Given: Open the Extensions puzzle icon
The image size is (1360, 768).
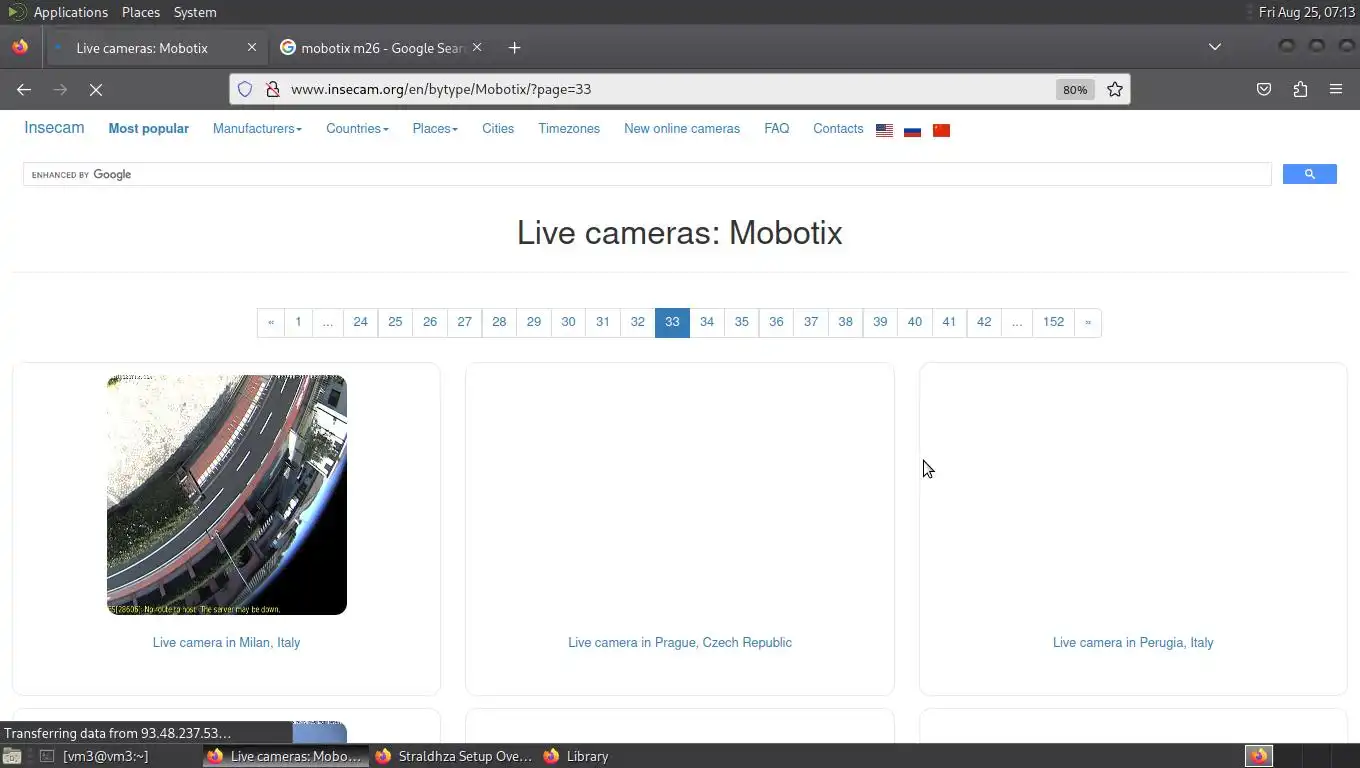Looking at the screenshot, I should pyautogui.click(x=1300, y=89).
